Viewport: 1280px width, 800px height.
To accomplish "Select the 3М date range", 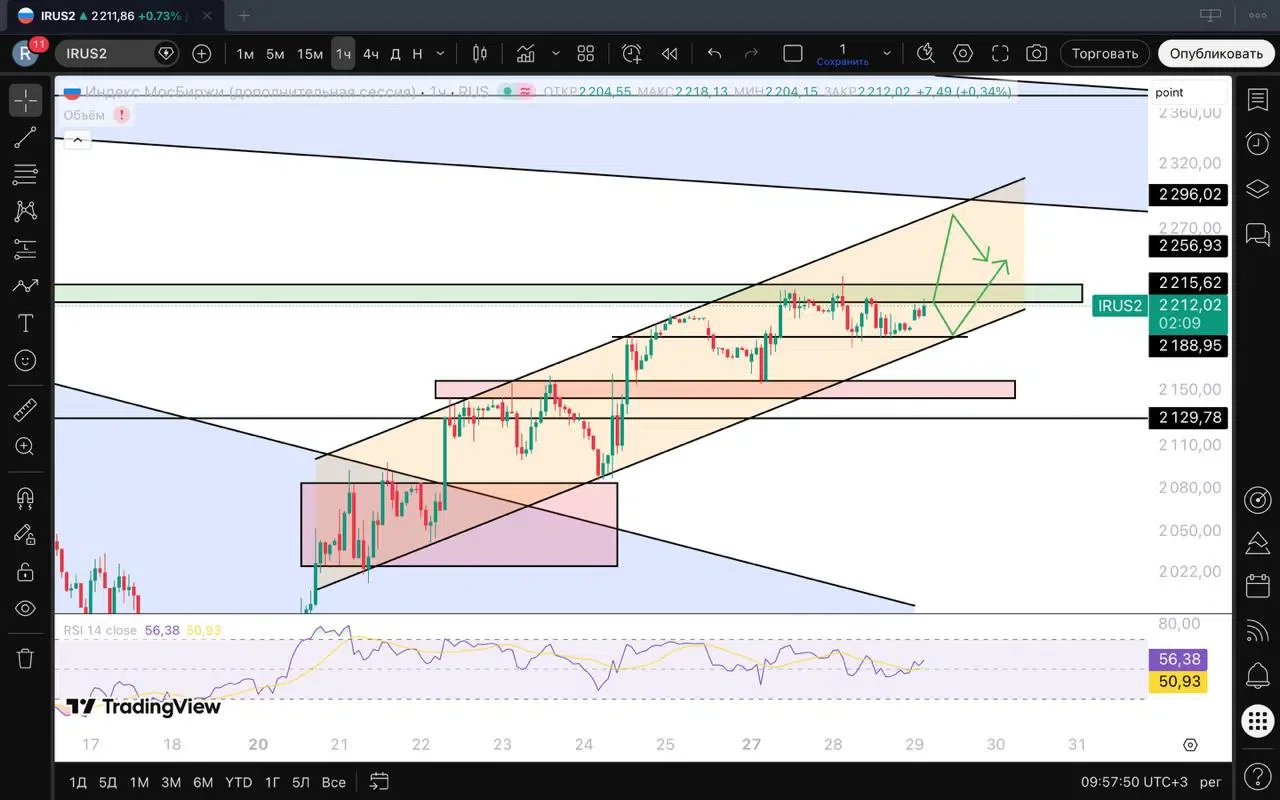I will point(171,782).
